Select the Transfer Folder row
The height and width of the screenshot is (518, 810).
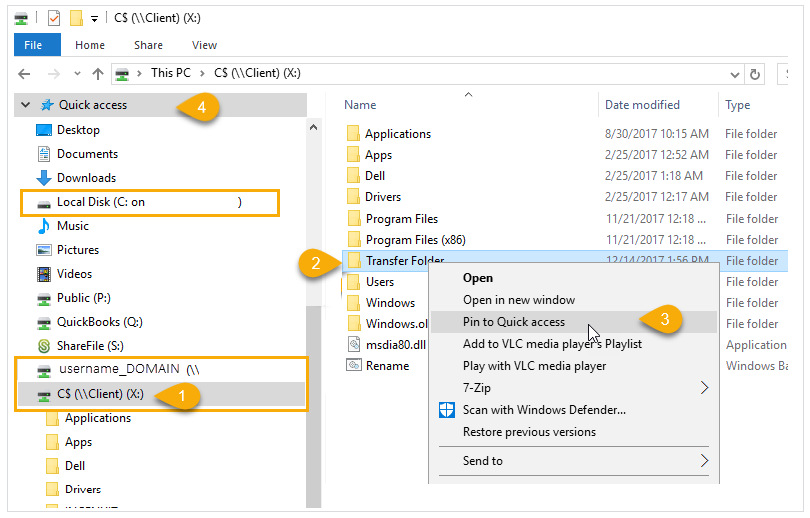click(565, 261)
